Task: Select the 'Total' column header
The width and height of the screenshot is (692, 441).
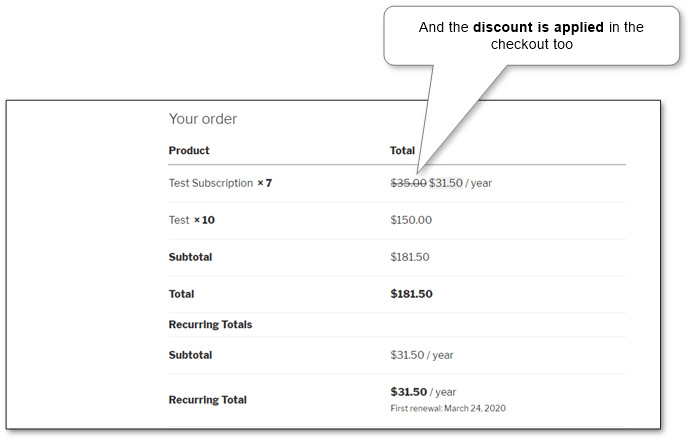Action: coord(402,151)
